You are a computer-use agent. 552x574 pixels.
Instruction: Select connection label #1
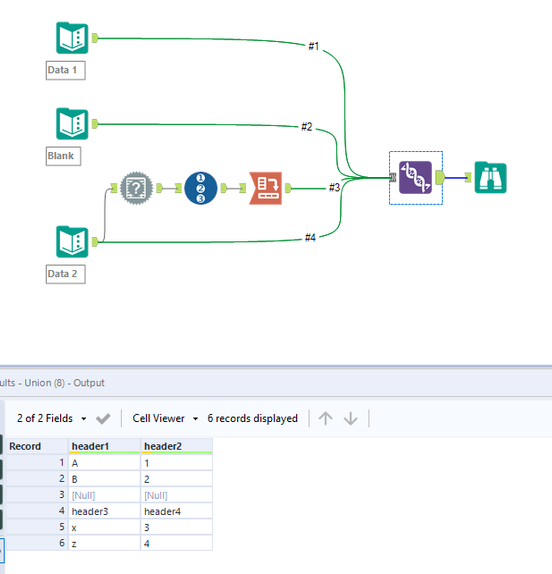coord(314,46)
